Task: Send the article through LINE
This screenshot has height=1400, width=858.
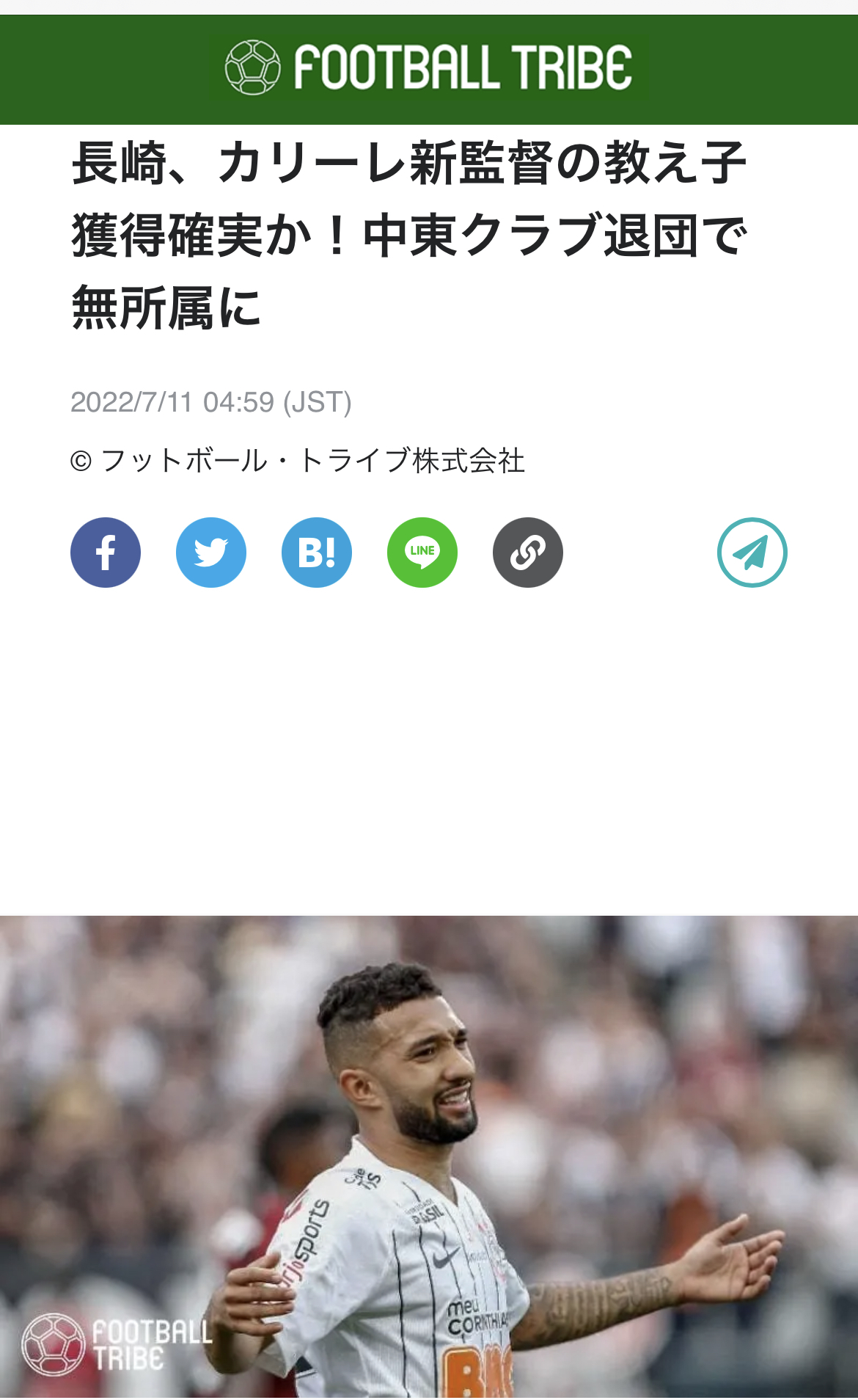Action: pyautogui.click(x=422, y=553)
